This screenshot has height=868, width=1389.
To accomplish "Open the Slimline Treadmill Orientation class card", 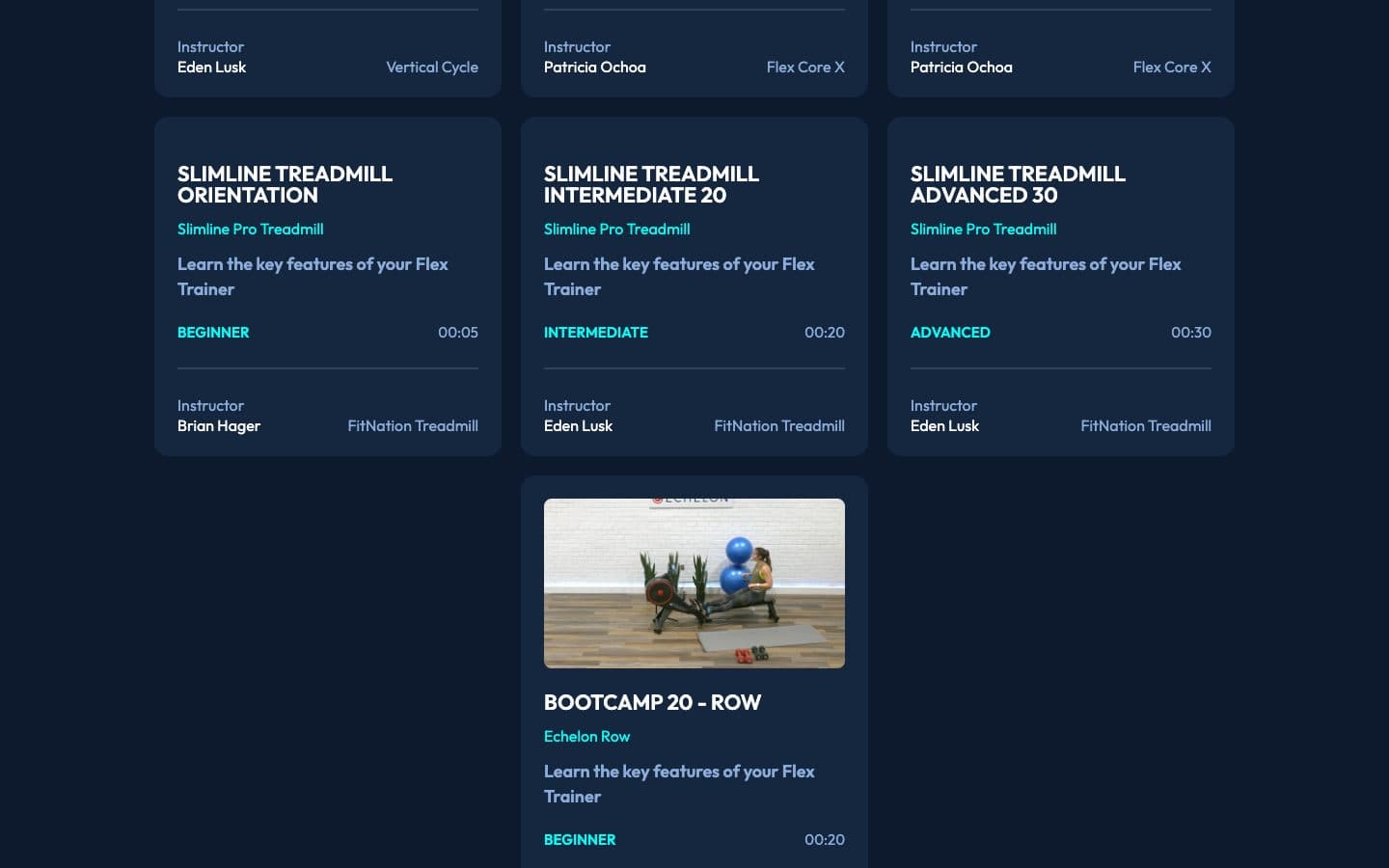I will (x=328, y=286).
